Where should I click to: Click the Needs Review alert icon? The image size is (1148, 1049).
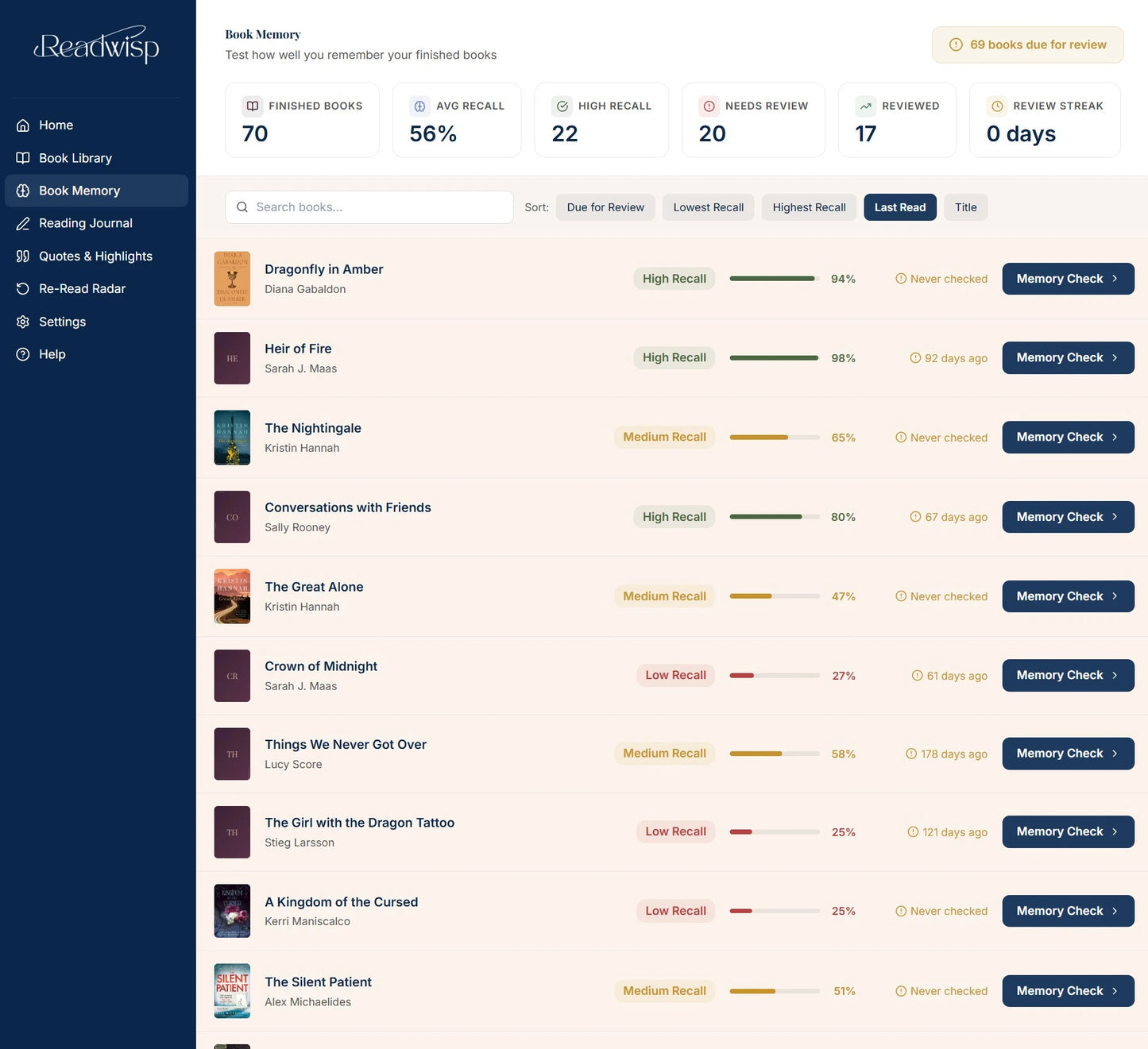(x=709, y=106)
